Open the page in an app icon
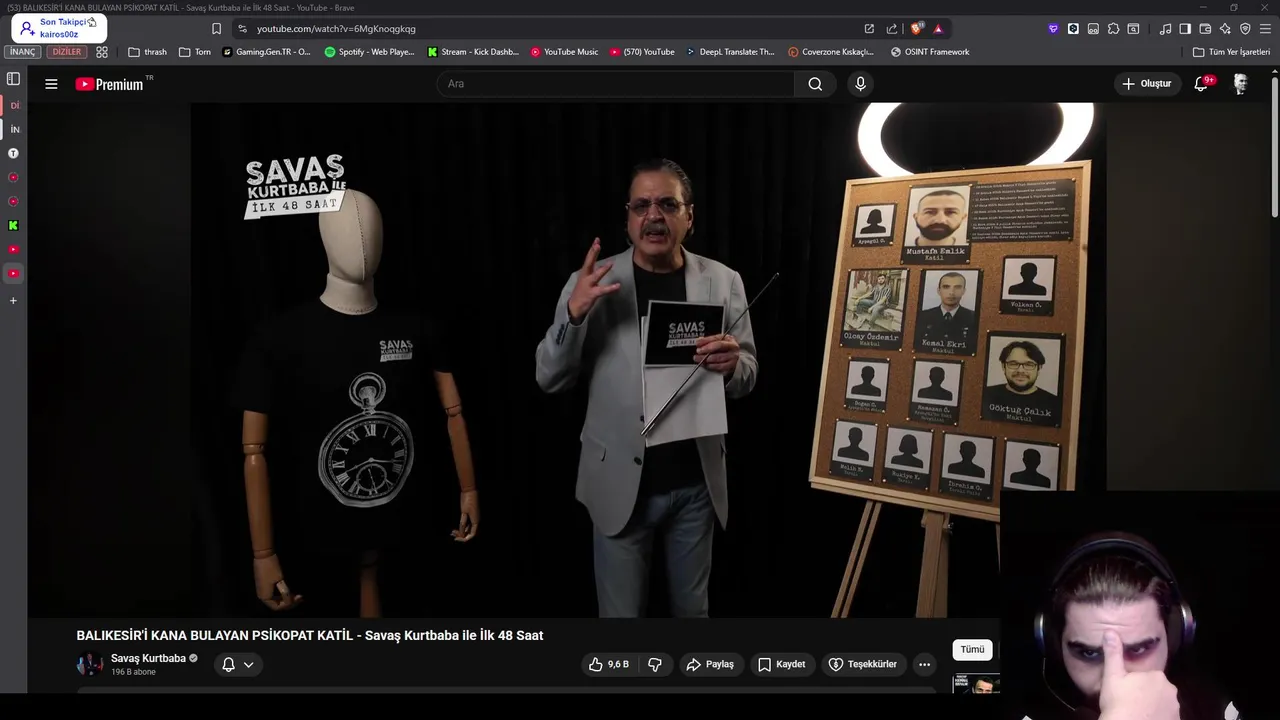This screenshot has height=720, width=1280. click(869, 28)
